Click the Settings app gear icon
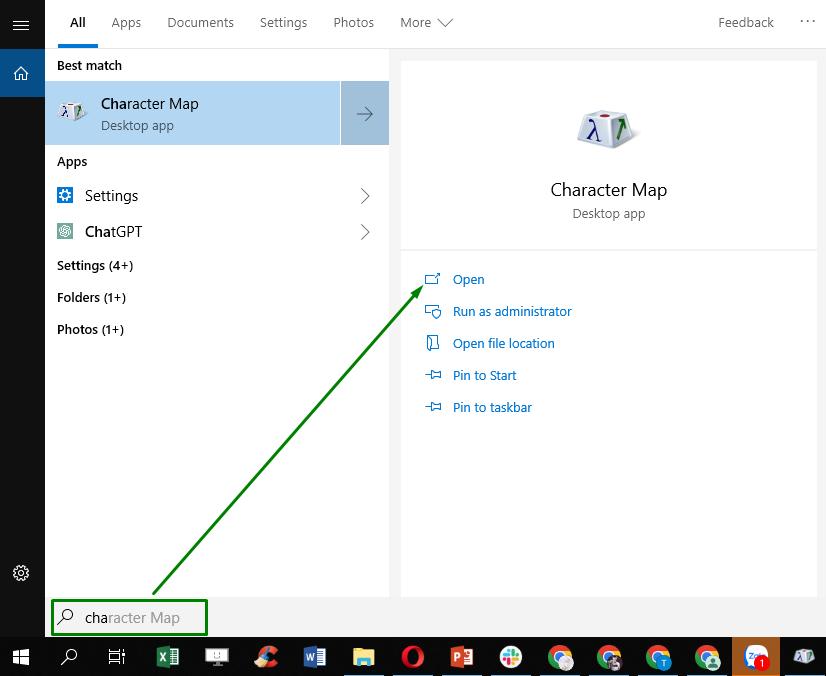Viewport: 826px width, 676px height. point(65,195)
